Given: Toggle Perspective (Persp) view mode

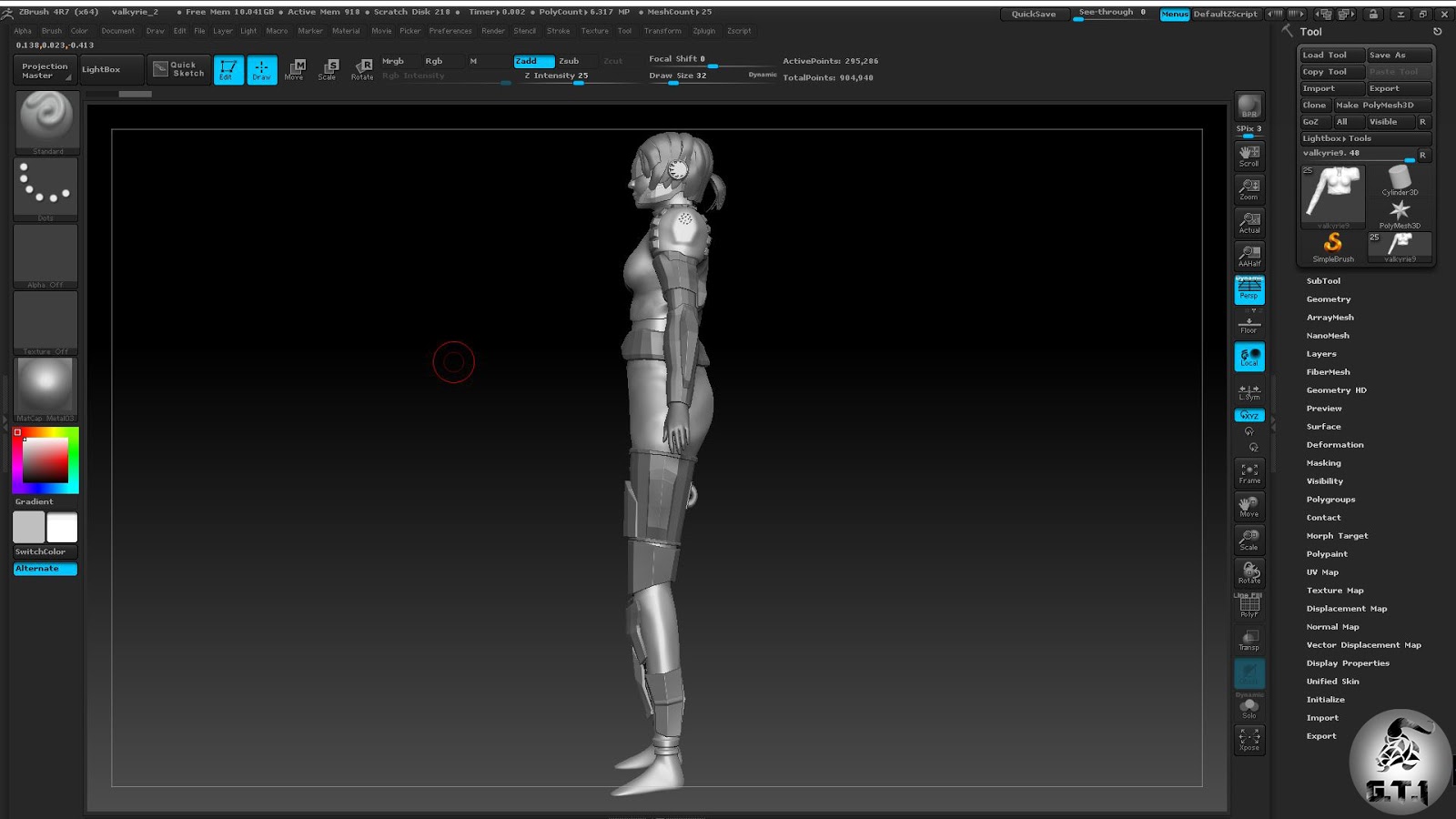Looking at the screenshot, I should (x=1248, y=289).
